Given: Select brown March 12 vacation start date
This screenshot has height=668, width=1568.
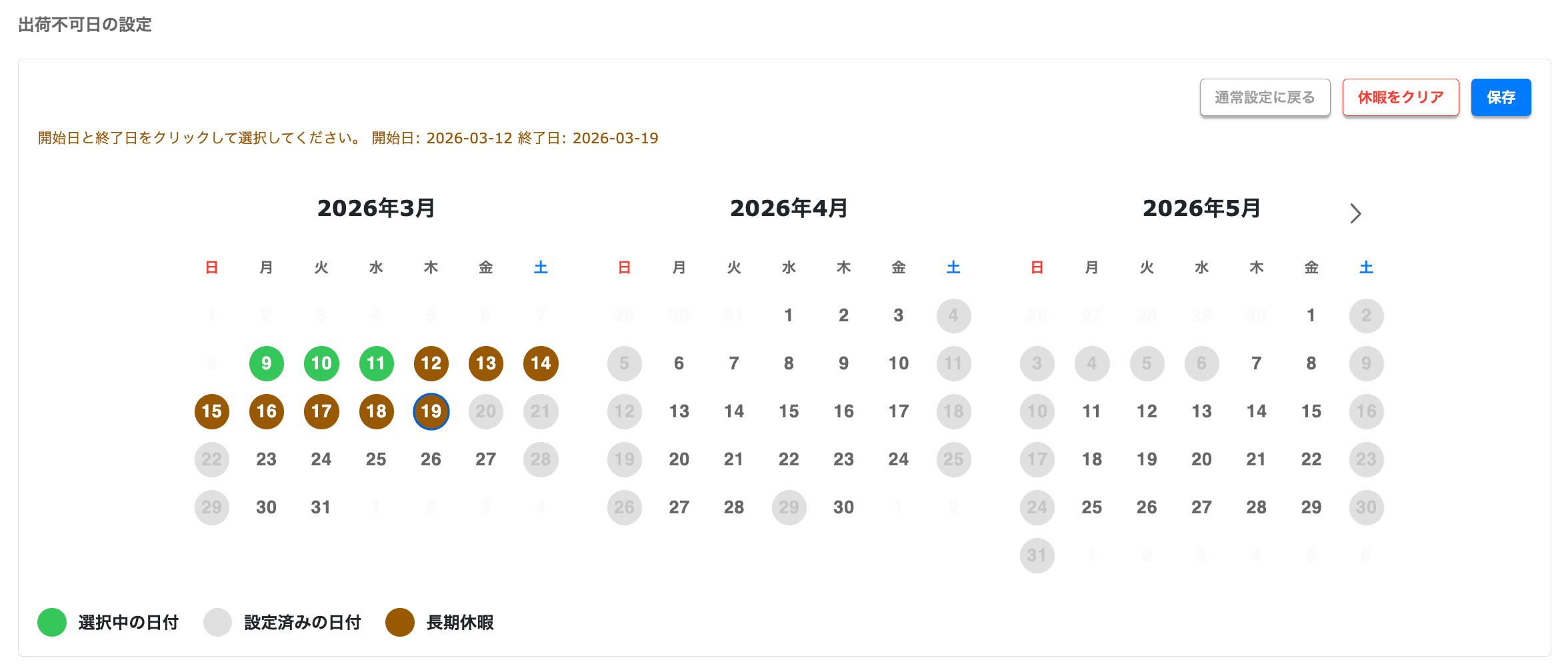Looking at the screenshot, I should [431, 363].
